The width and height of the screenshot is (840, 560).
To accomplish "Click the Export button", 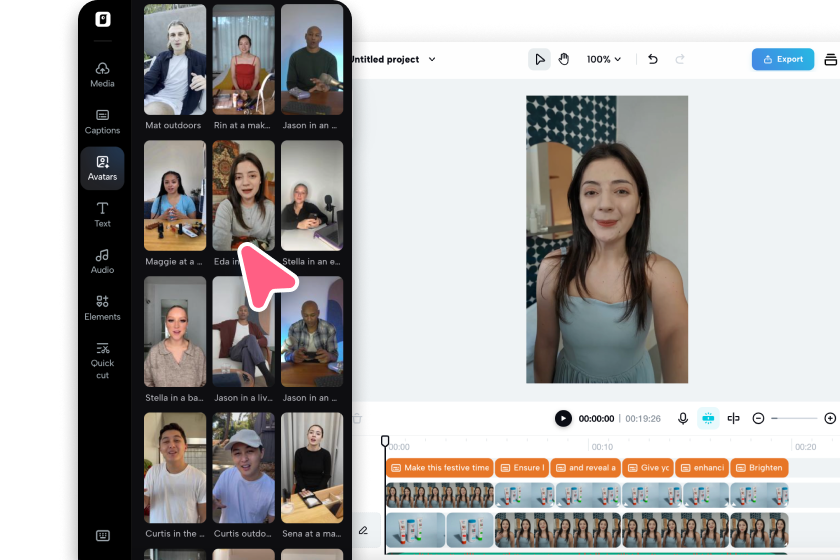I will coord(783,59).
